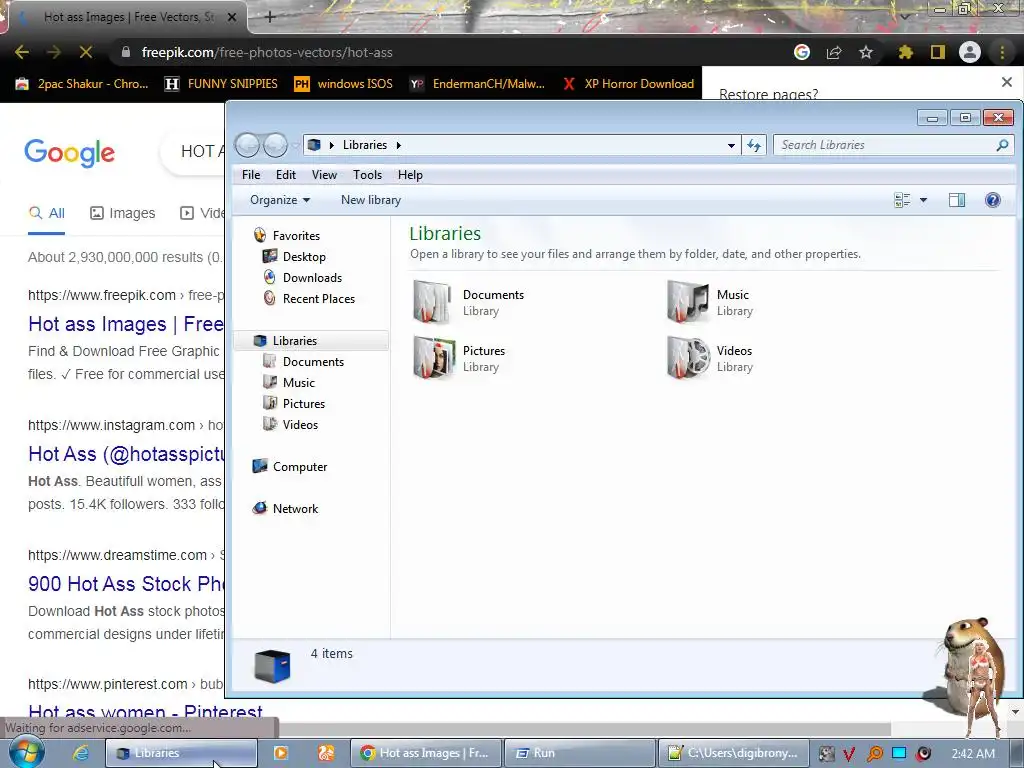1024x768 pixels.
Task: Open the FUNNY SNIPPIES bookmark
Action: [221, 84]
